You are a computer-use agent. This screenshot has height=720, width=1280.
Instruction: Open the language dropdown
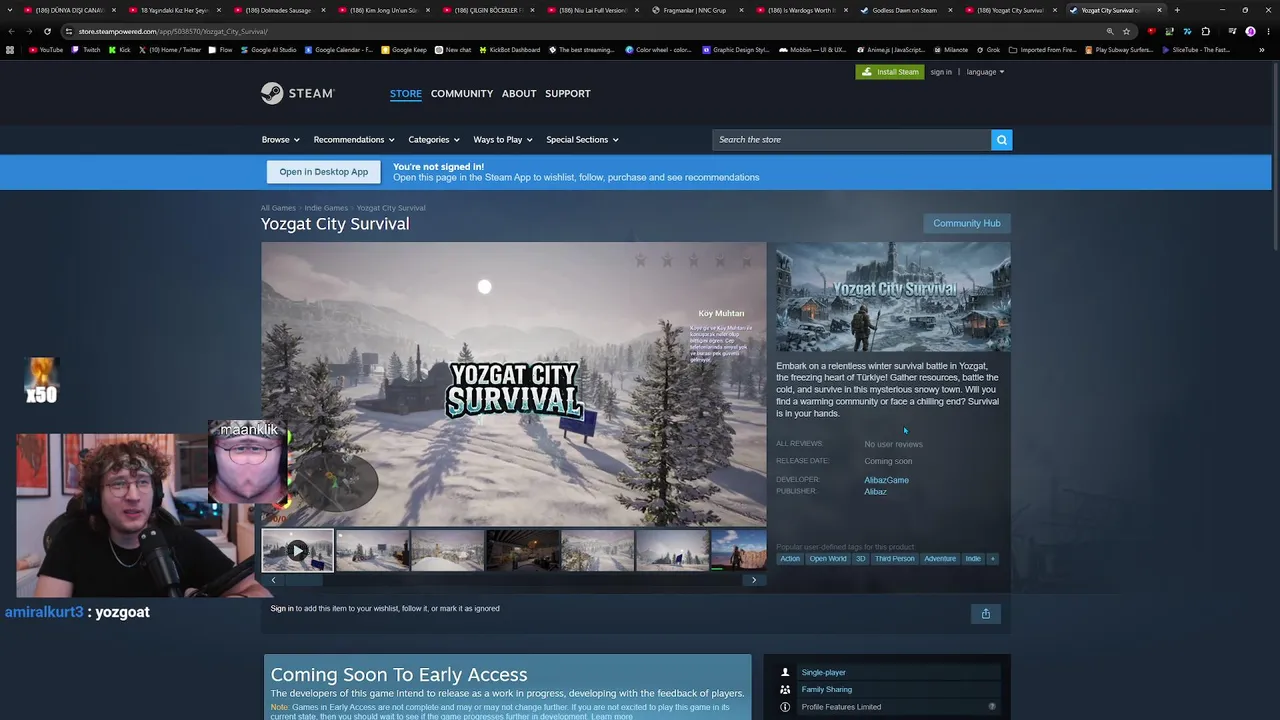pos(985,72)
